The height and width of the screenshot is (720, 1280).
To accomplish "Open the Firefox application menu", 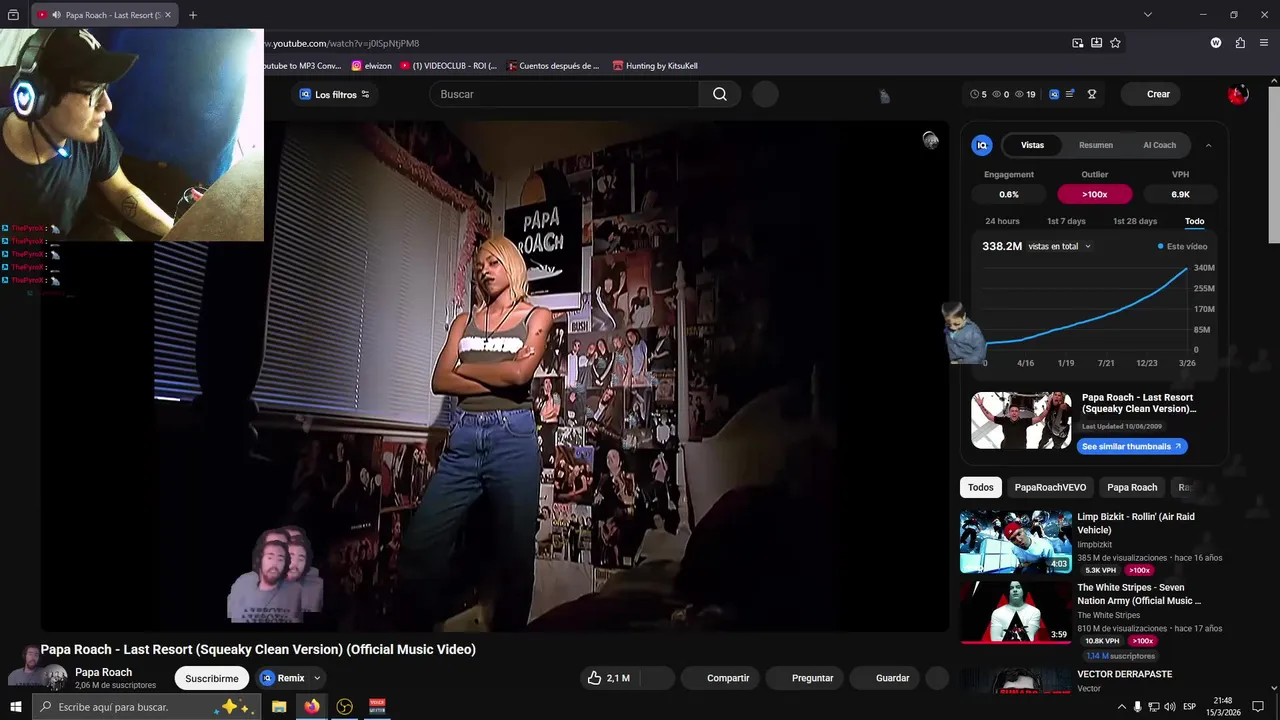I will 1265,43.
